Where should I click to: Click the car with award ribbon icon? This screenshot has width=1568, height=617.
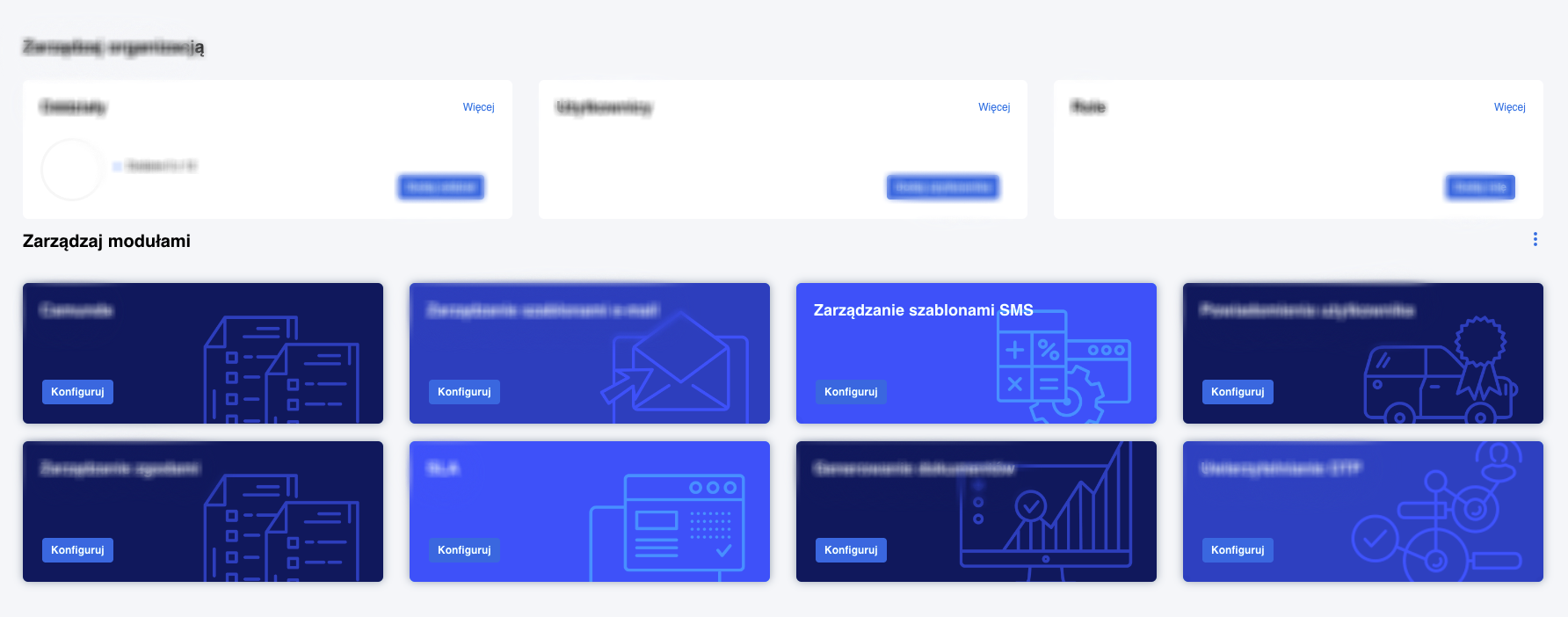click(1440, 373)
